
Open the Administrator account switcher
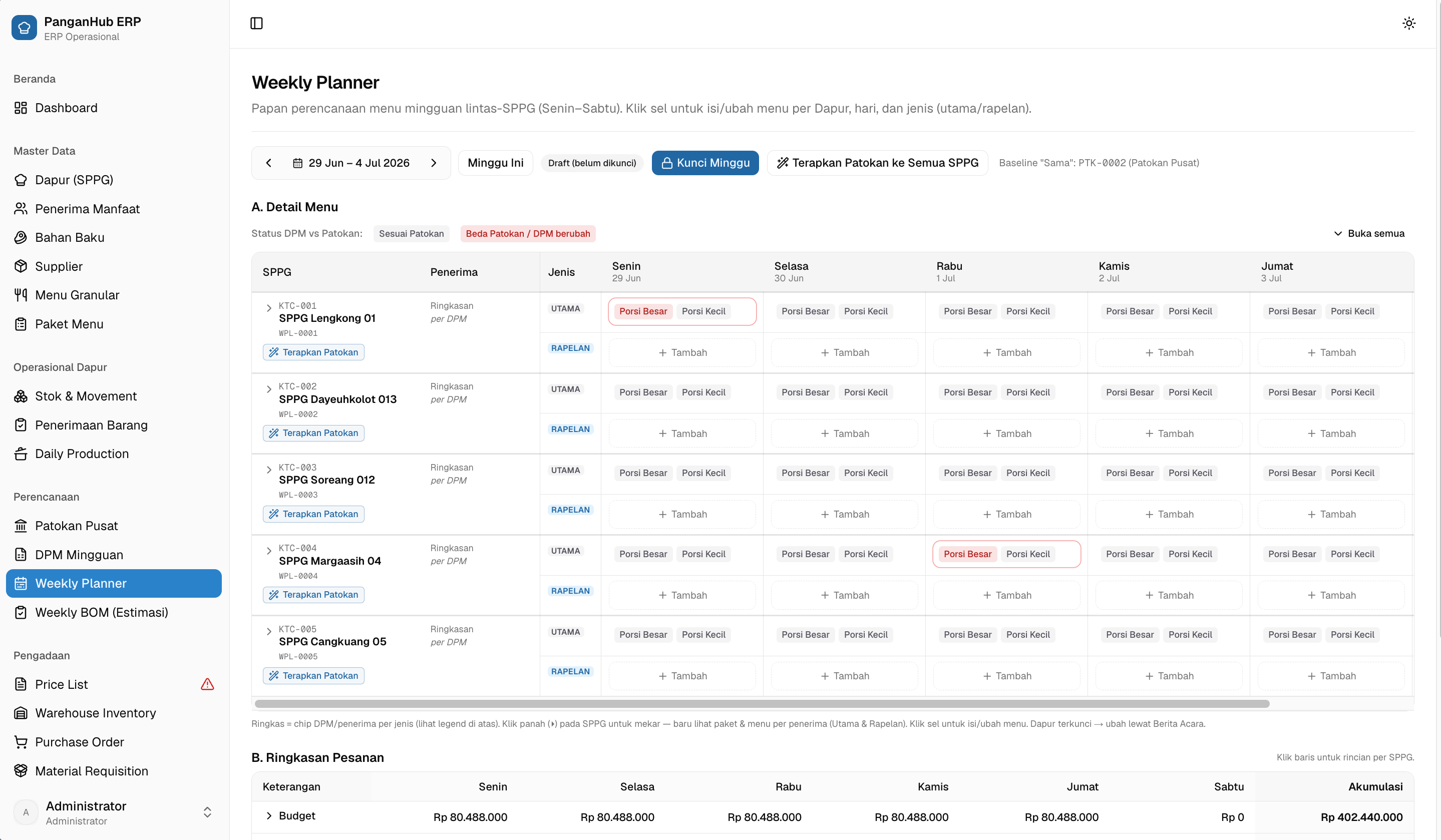point(114,812)
